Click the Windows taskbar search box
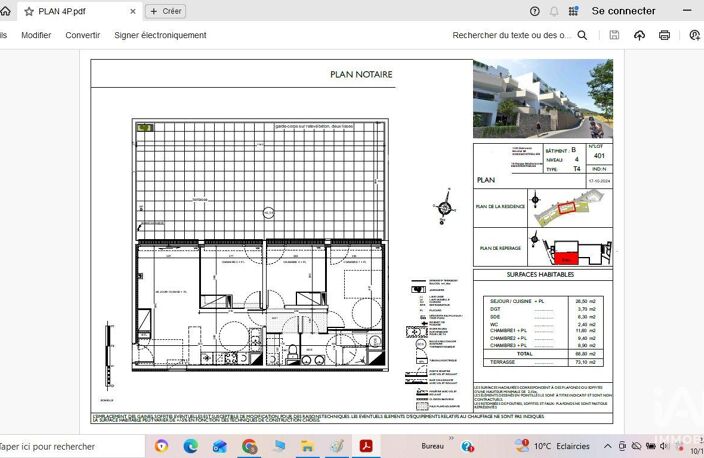The image size is (704, 458). (x=72, y=446)
